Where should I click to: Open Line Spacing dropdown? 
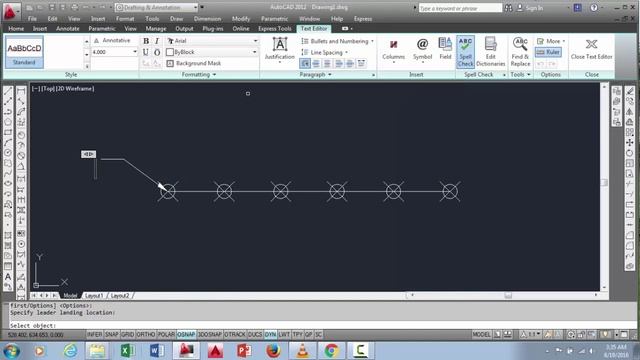325,53
